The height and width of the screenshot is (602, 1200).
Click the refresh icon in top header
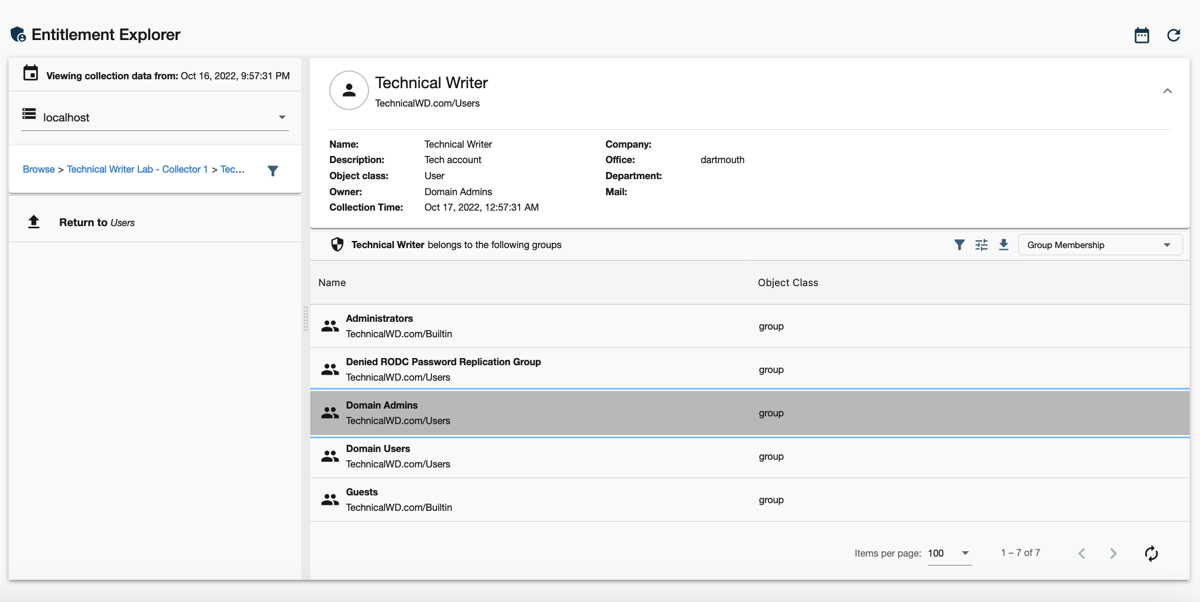(x=1174, y=35)
